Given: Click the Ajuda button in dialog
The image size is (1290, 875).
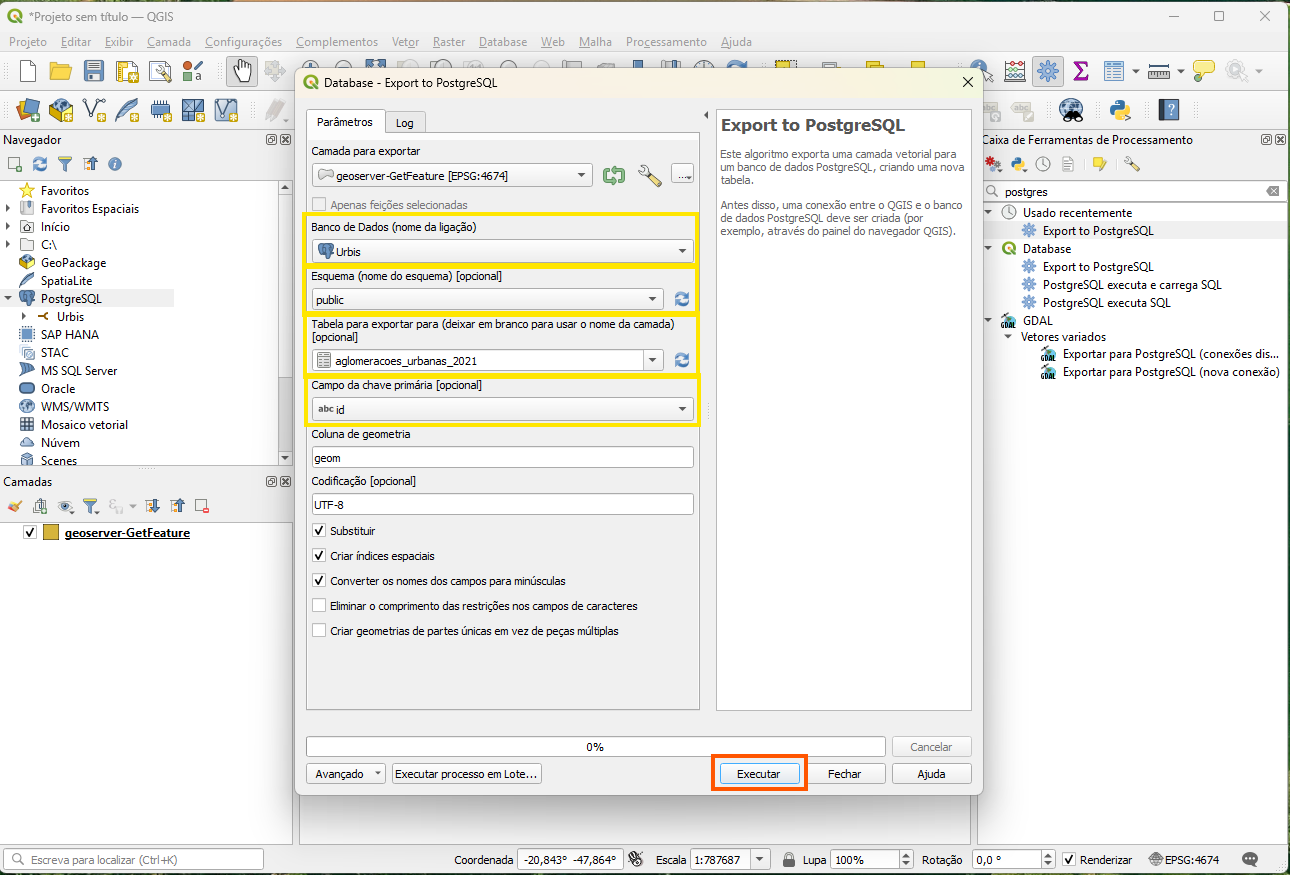Looking at the screenshot, I should click(931, 774).
